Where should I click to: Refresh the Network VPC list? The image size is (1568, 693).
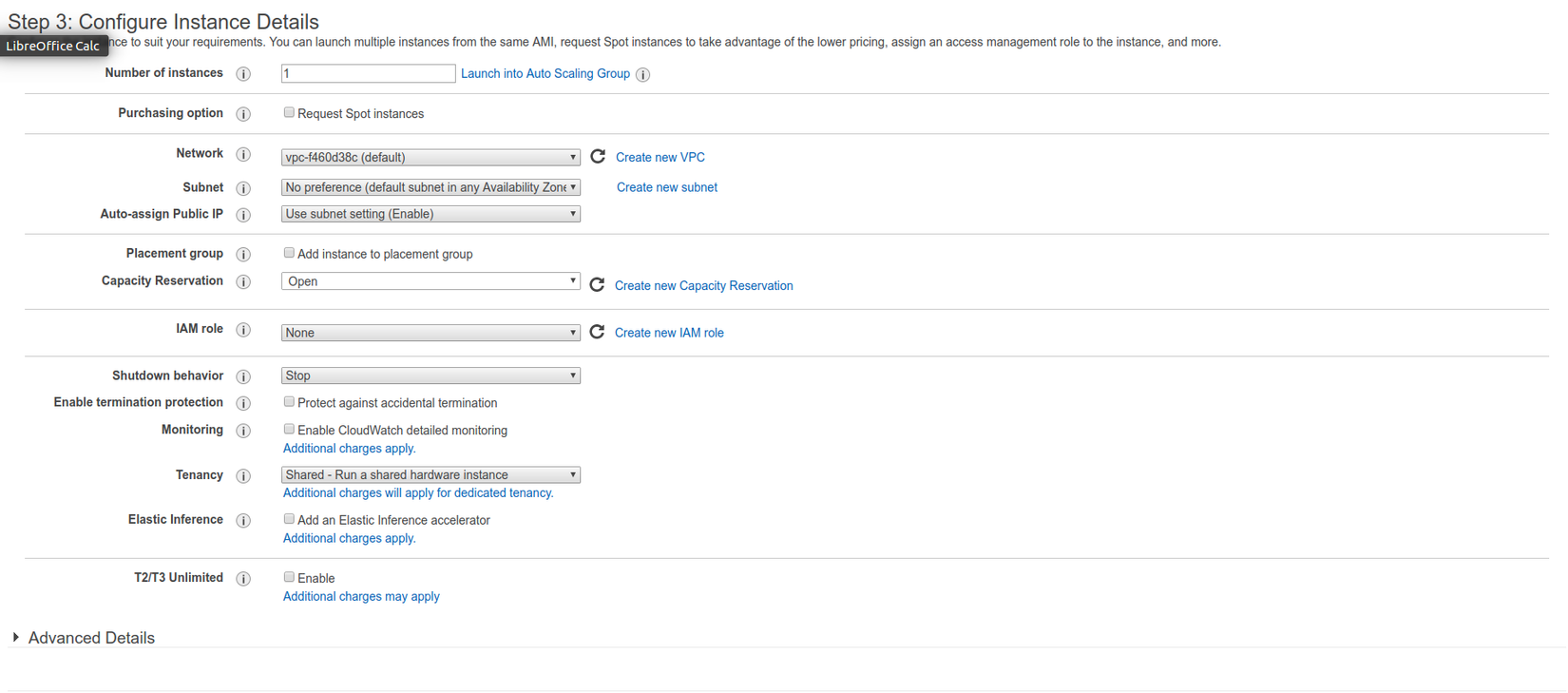tap(598, 156)
